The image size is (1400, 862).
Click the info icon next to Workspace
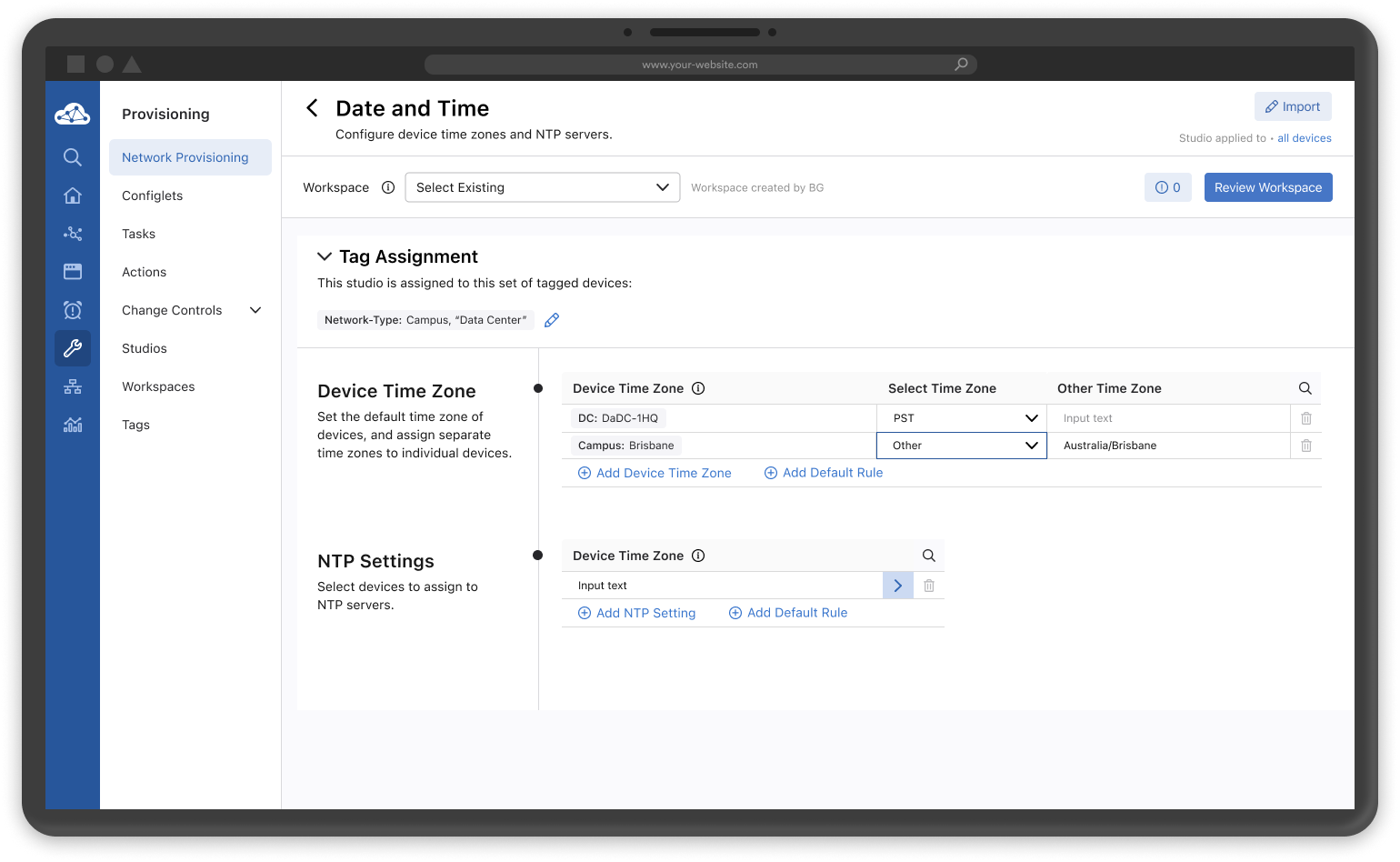(x=388, y=187)
